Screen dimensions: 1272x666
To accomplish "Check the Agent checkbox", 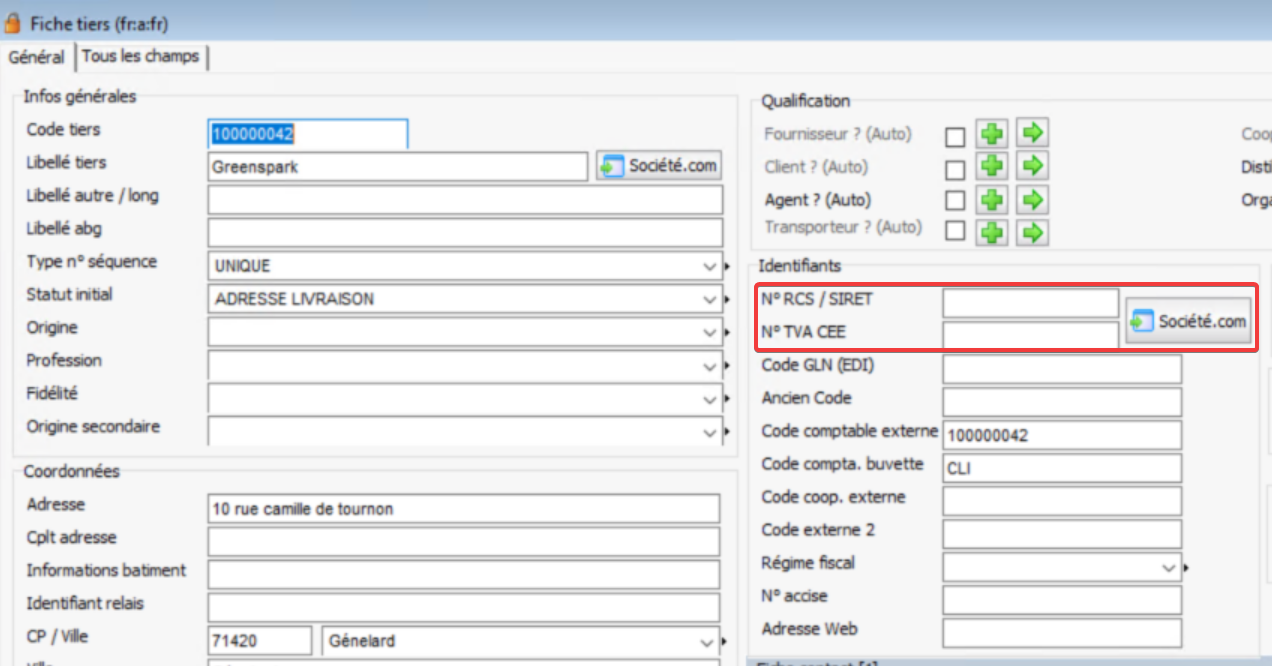I will point(955,201).
